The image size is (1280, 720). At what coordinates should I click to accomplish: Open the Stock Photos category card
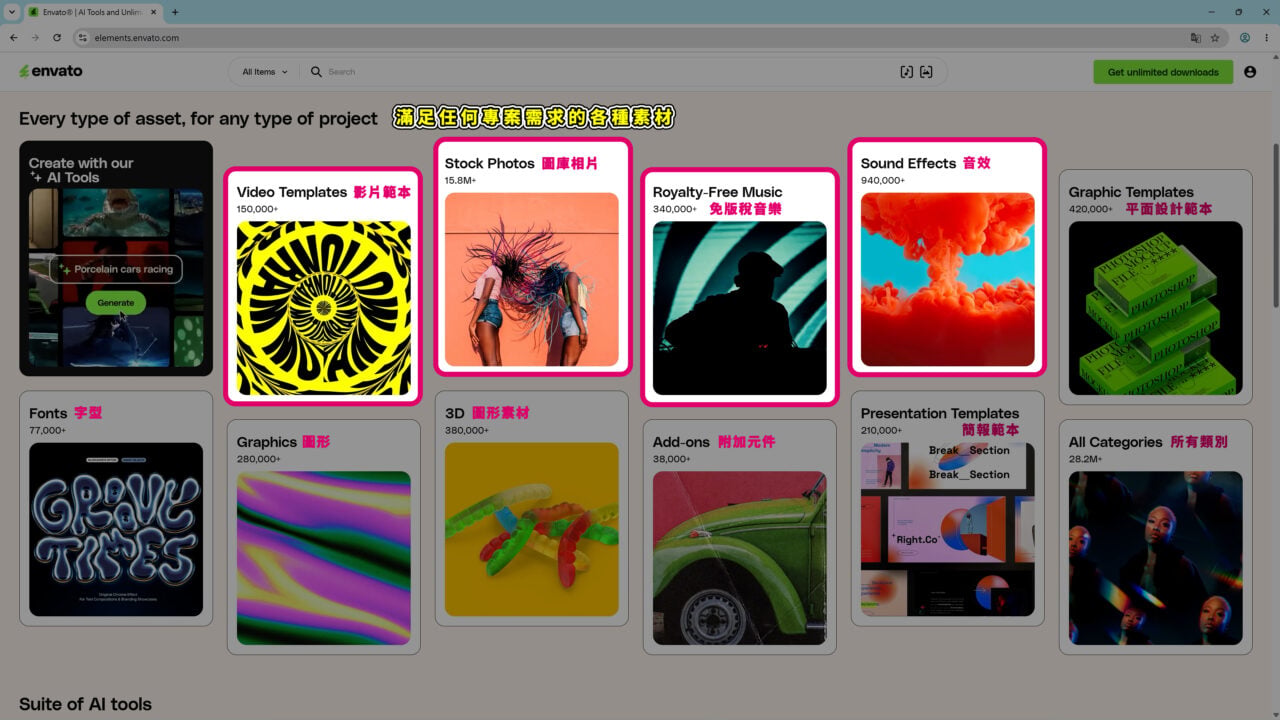(532, 257)
